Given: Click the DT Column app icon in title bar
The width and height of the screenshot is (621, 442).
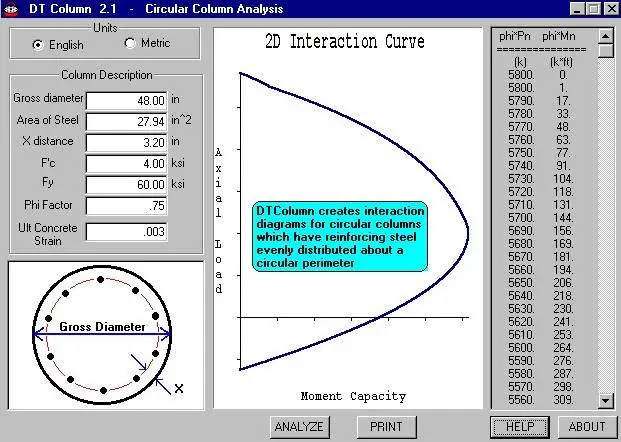Looking at the screenshot, I should click(11, 9).
